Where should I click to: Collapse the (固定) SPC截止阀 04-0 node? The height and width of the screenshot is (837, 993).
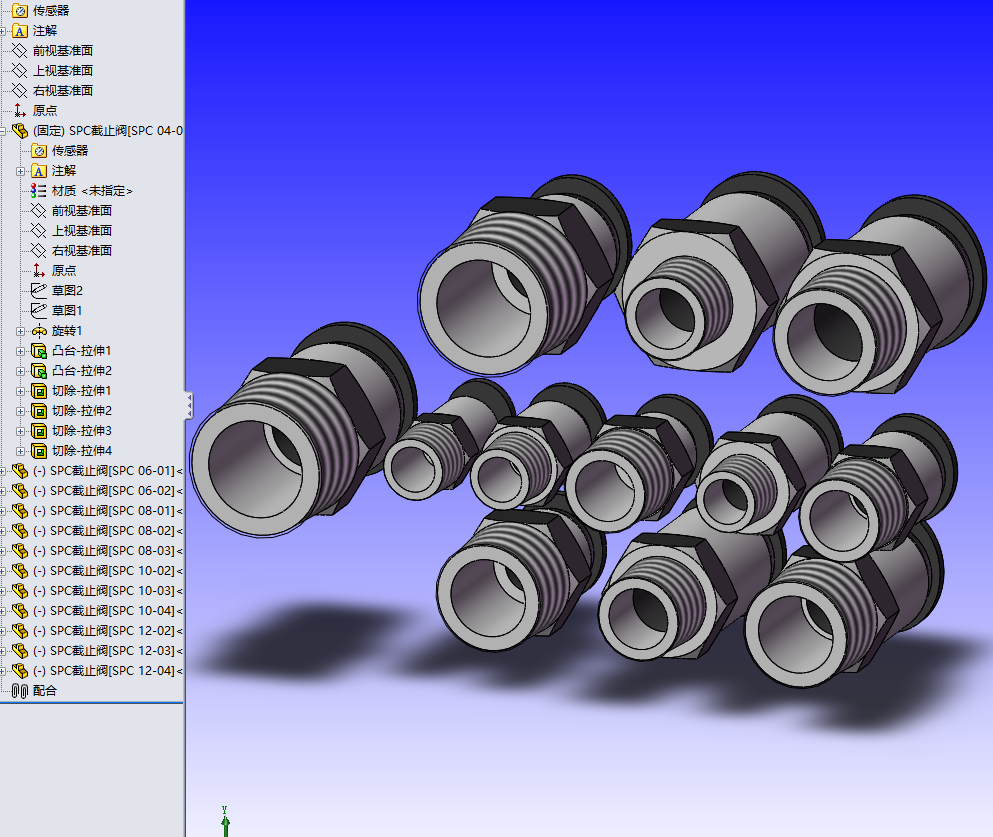tap(3, 131)
